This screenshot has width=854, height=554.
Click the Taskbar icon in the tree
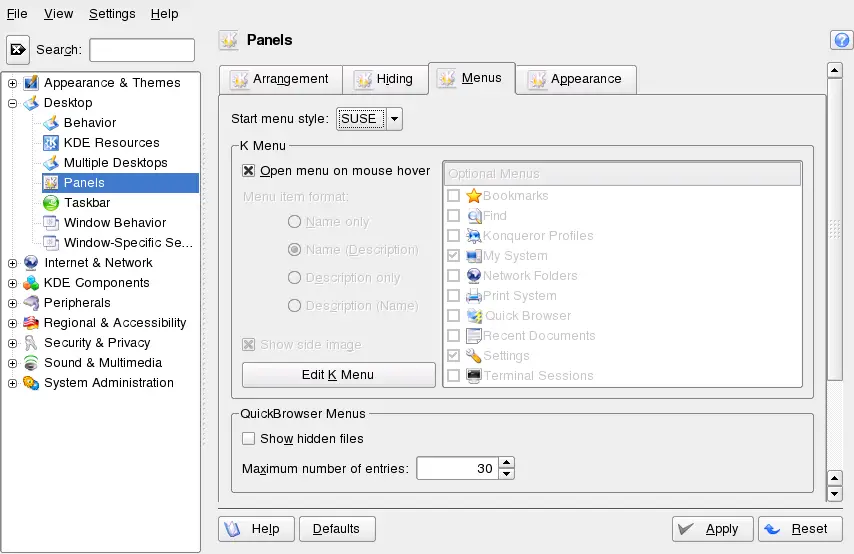(51, 203)
